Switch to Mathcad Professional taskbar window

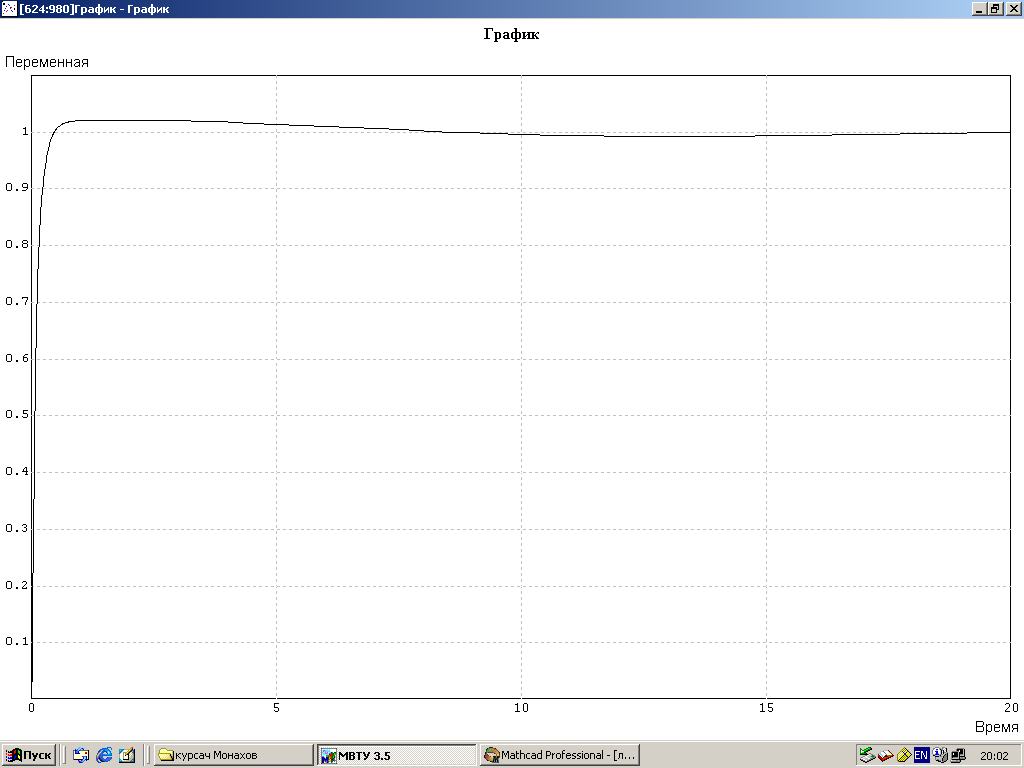point(560,756)
